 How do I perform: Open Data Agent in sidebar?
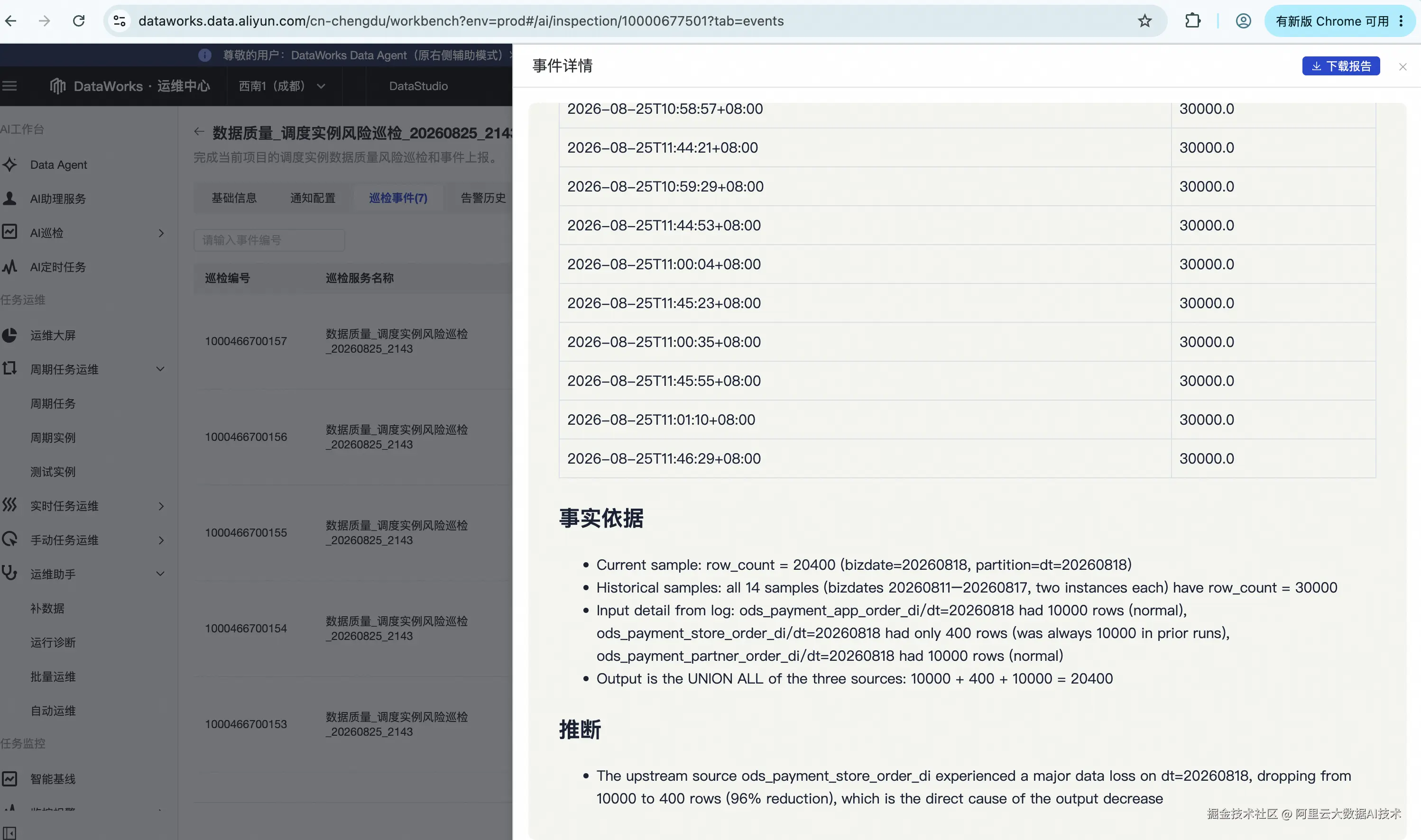click(x=58, y=164)
